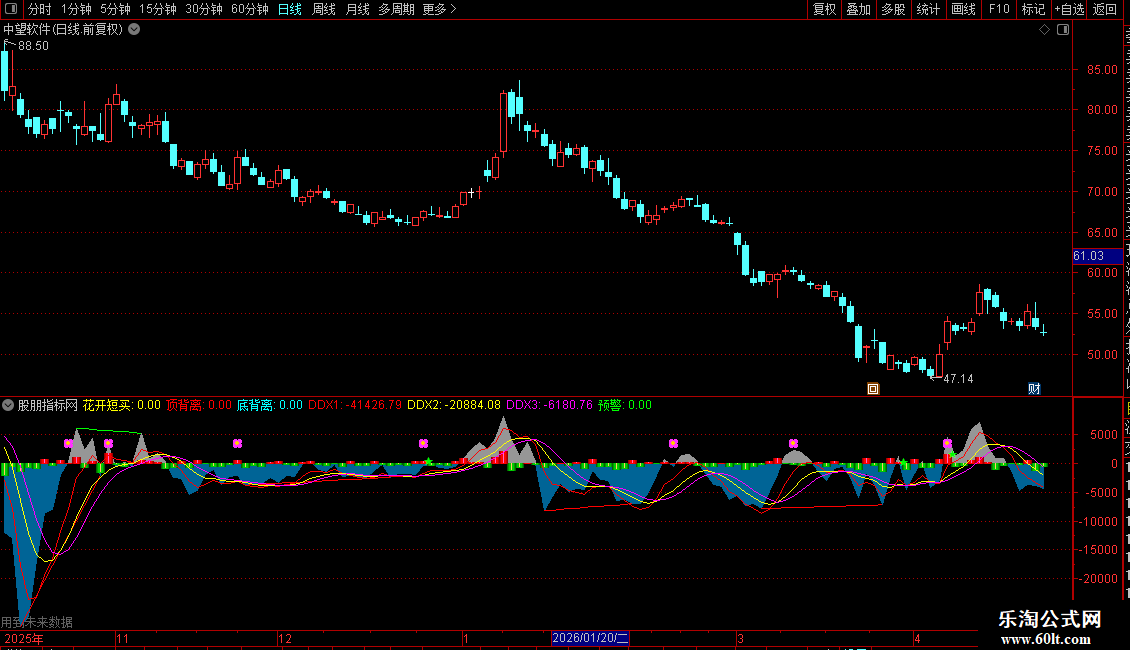The width and height of the screenshot is (1130, 650).
Task: Click the orange square info marker
Action: [x=873, y=389]
